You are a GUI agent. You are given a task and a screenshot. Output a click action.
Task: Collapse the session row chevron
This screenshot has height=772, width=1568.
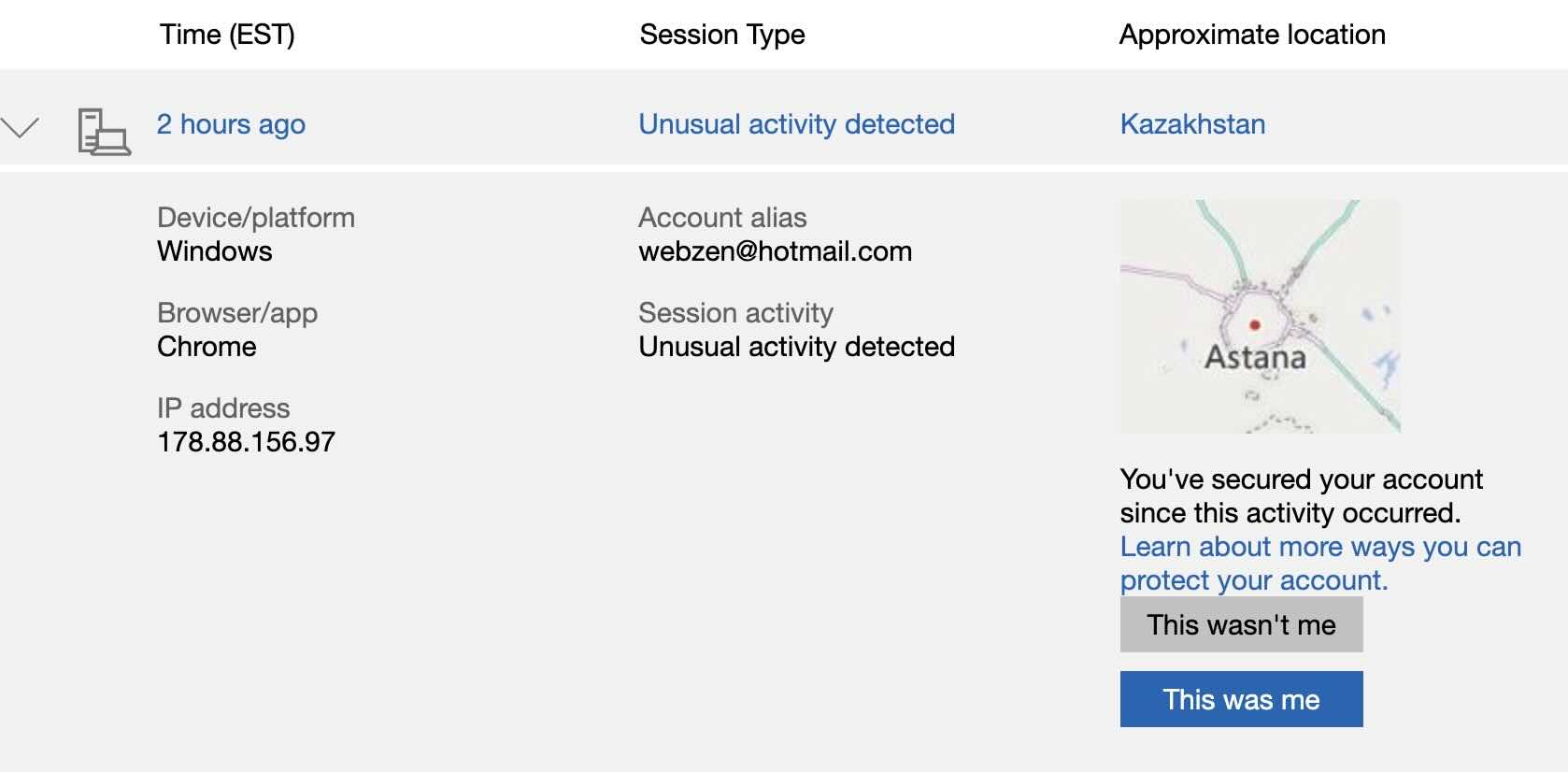(19, 127)
